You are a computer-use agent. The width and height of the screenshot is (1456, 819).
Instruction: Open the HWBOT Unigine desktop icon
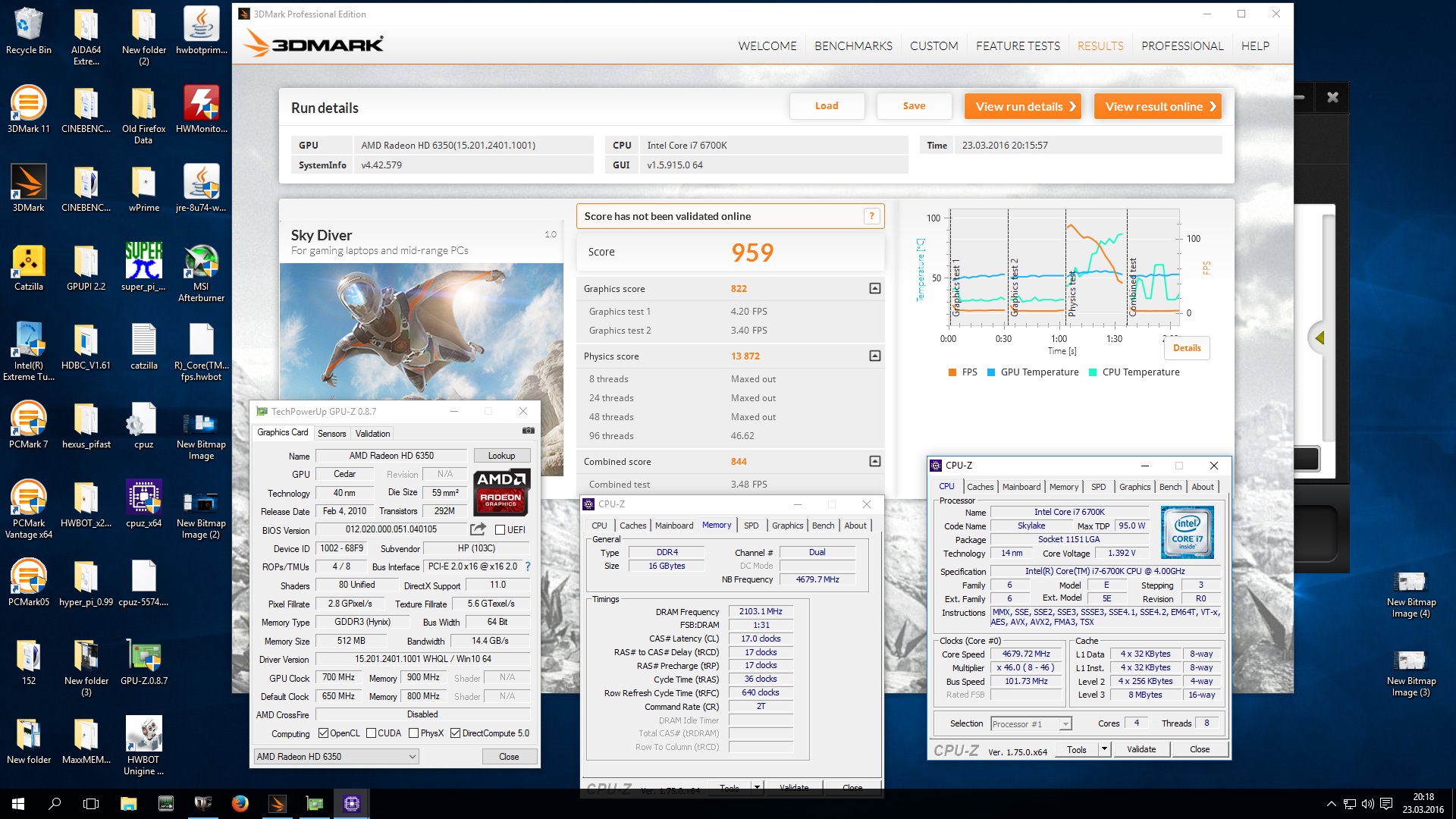coord(143,745)
